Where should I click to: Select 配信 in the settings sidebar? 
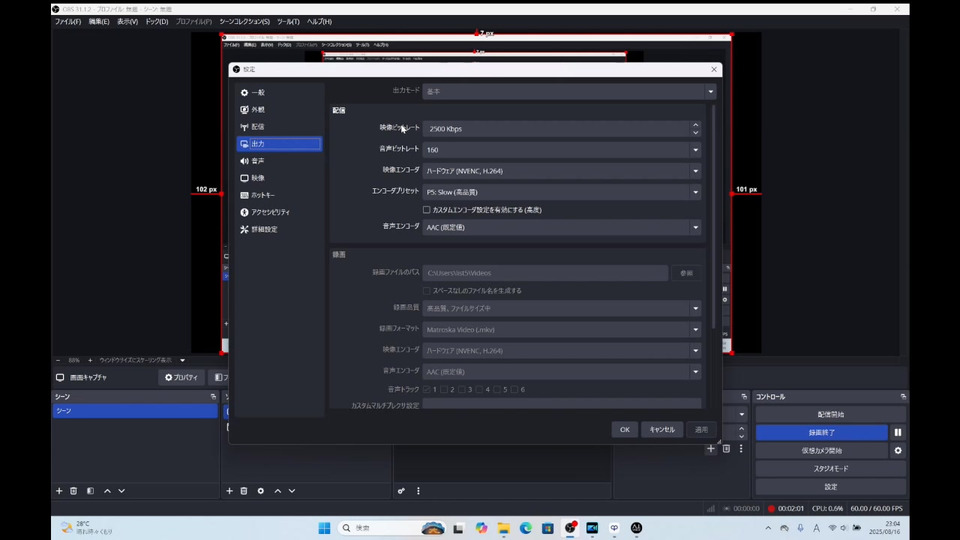[279, 127]
